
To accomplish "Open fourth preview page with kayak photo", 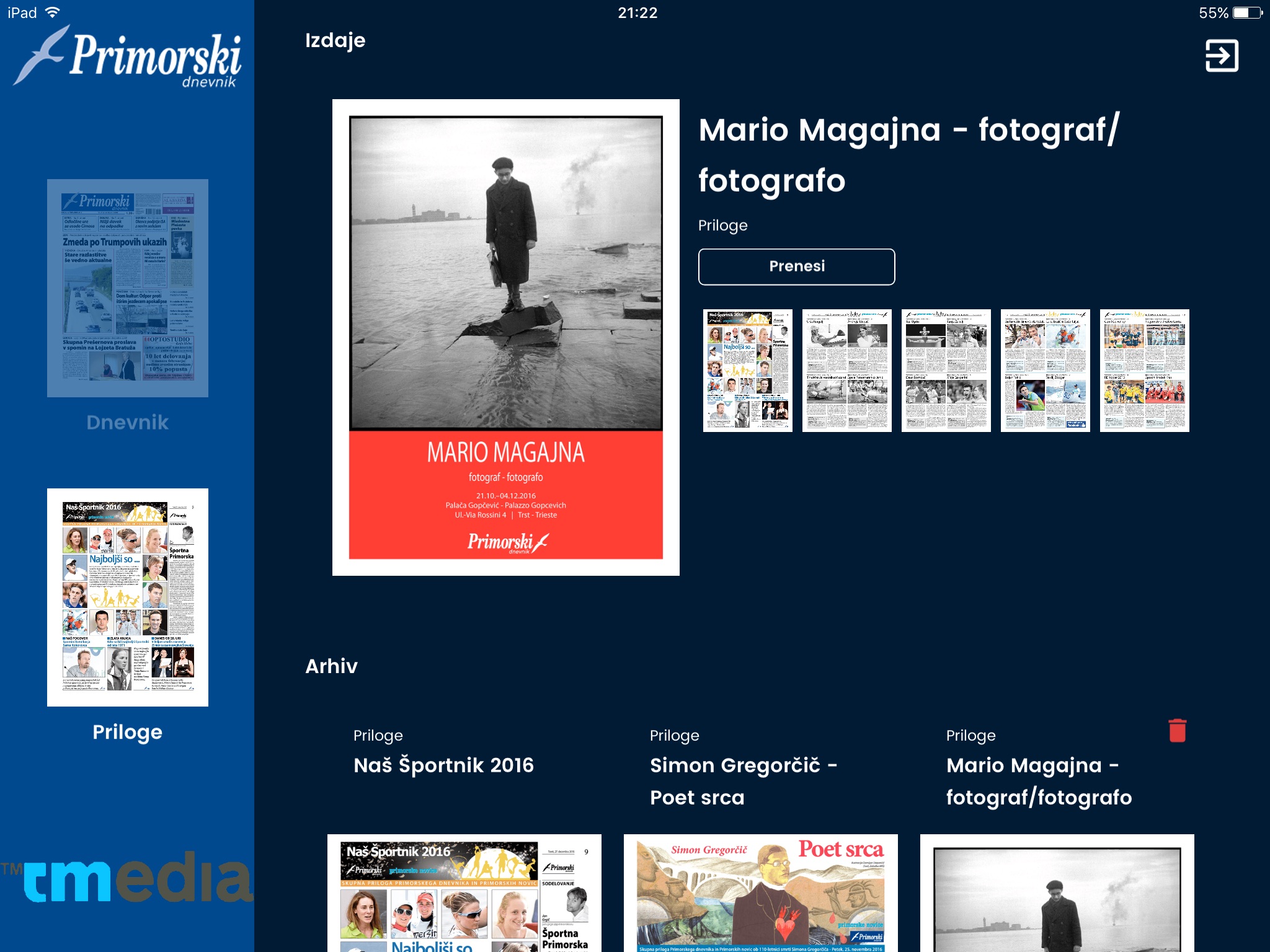I will (x=1046, y=371).
